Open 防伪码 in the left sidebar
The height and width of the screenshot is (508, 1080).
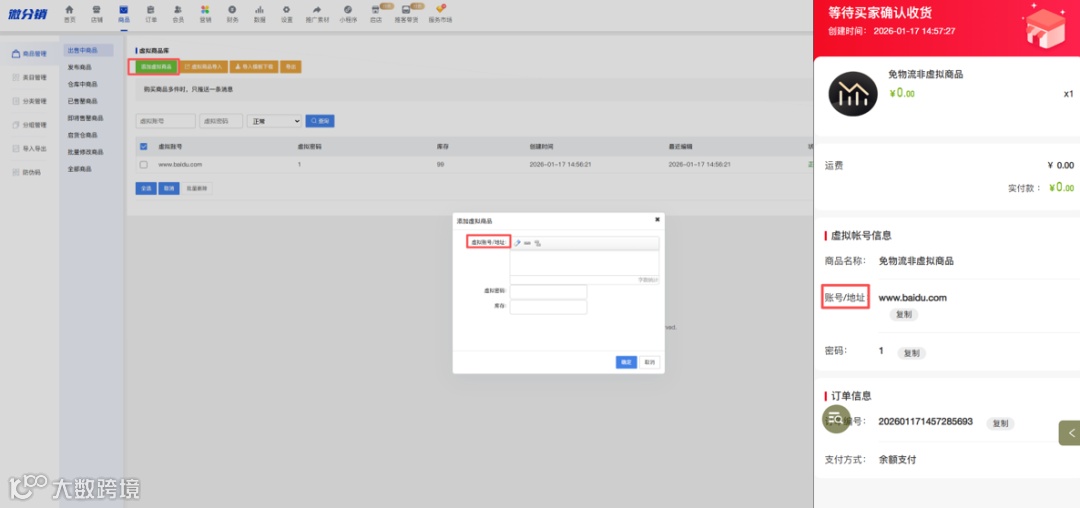[28, 173]
